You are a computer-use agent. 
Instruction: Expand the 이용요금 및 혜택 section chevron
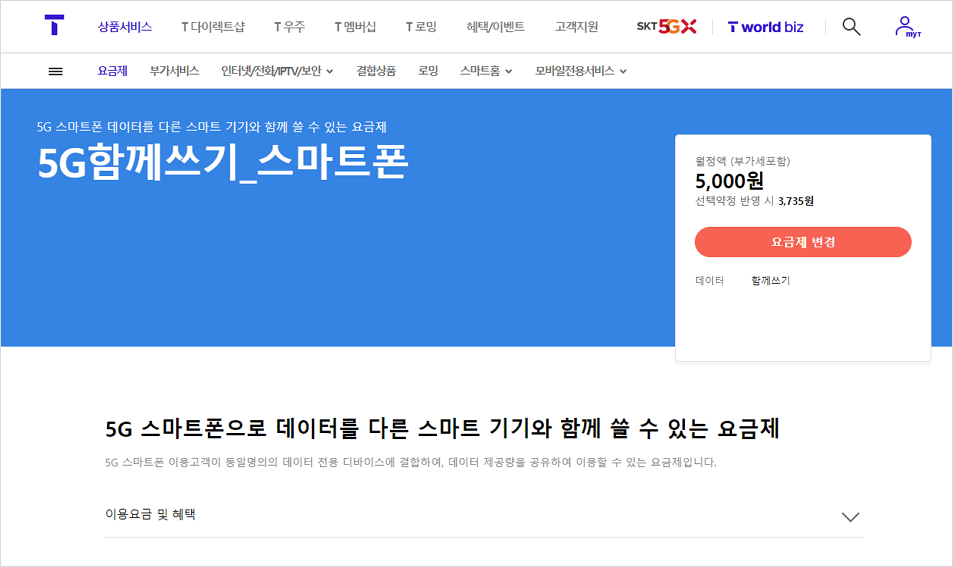[x=850, y=517]
